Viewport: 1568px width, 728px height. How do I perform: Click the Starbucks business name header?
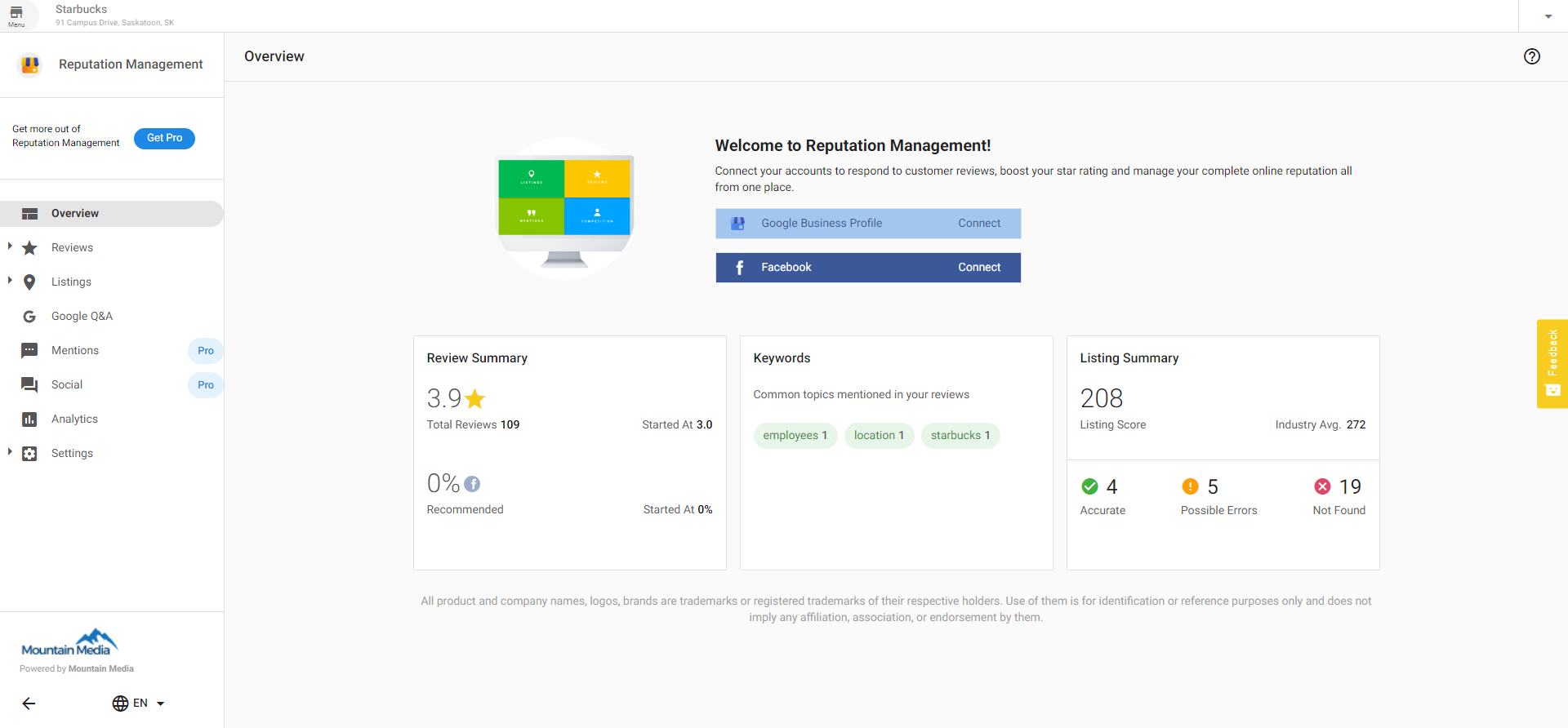(81, 10)
